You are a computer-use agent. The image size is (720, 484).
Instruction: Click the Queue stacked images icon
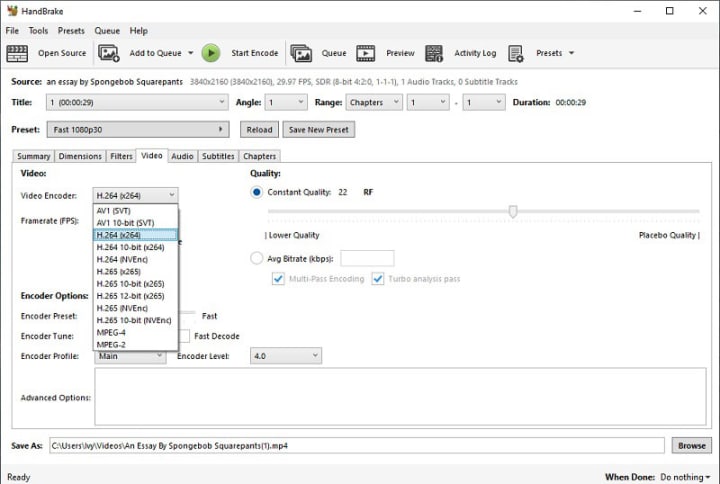coord(301,53)
